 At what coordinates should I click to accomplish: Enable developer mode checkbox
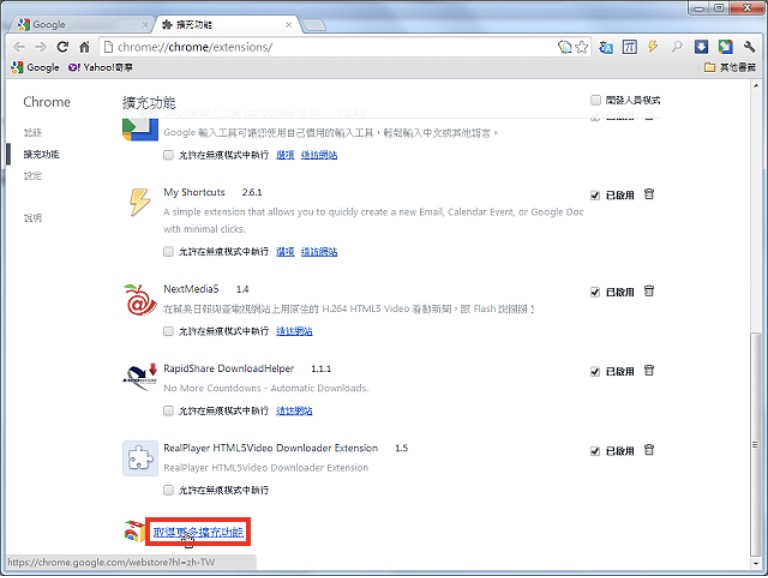pyautogui.click(x=596, y=101)
